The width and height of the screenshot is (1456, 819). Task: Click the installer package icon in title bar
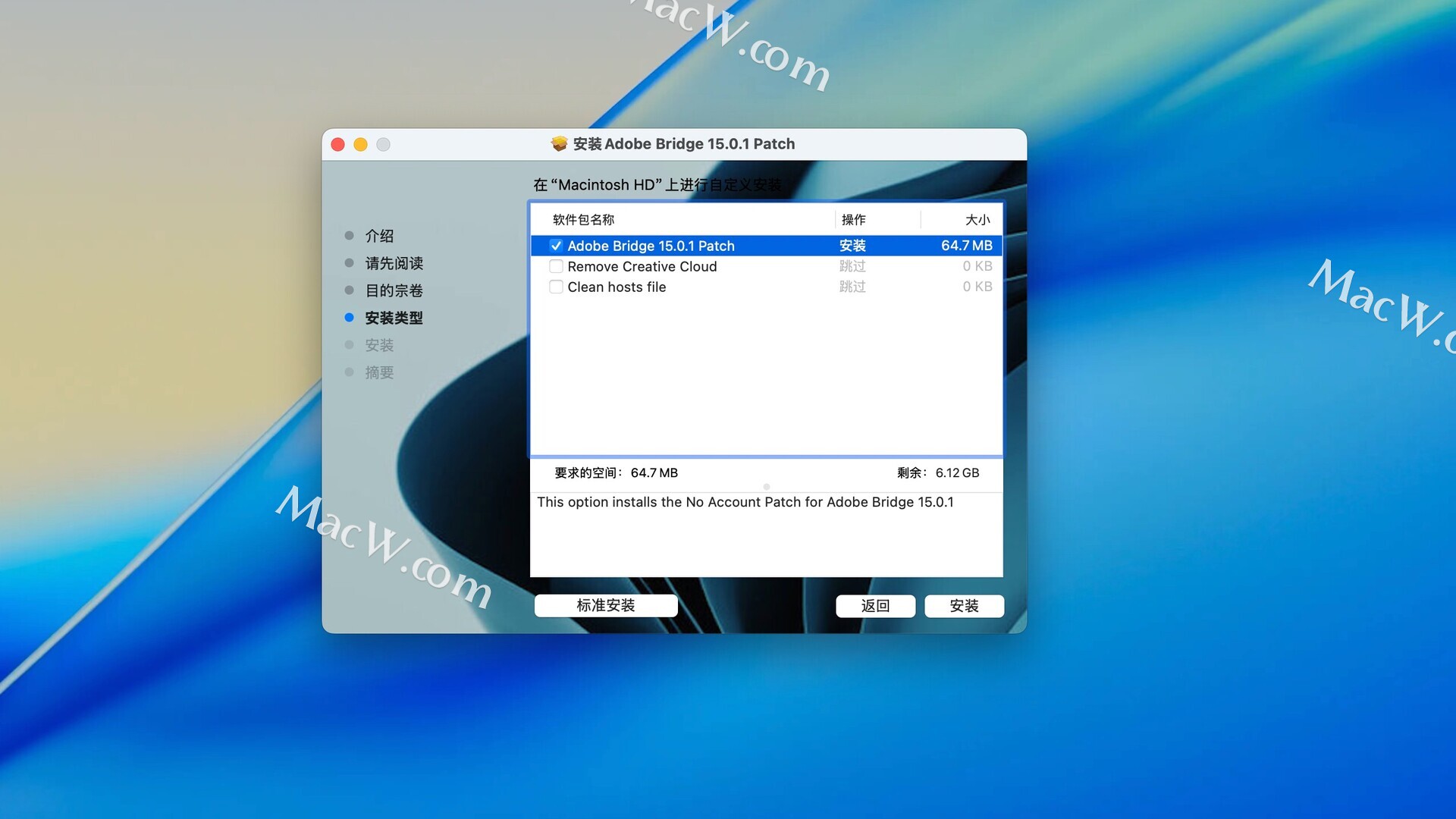point(560,144)
